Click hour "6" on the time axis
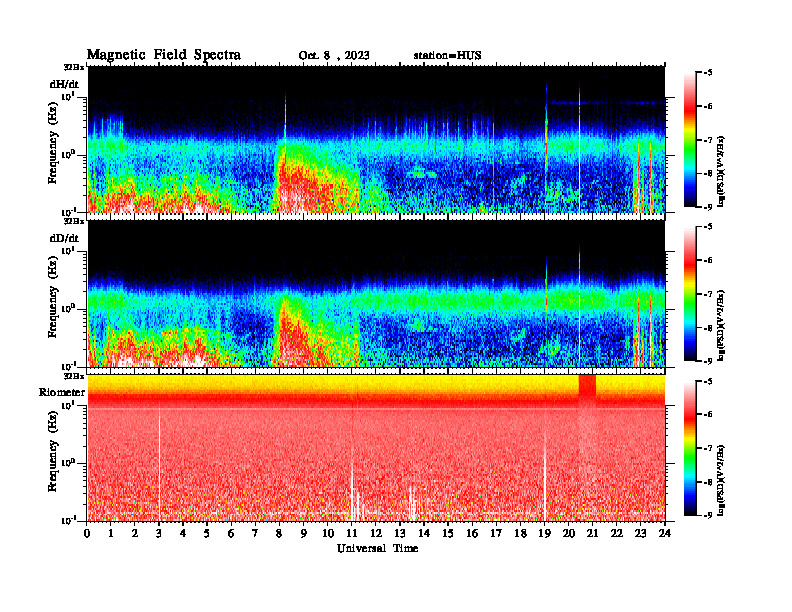This screenshot has width=792, height=612. coord(231,533)
